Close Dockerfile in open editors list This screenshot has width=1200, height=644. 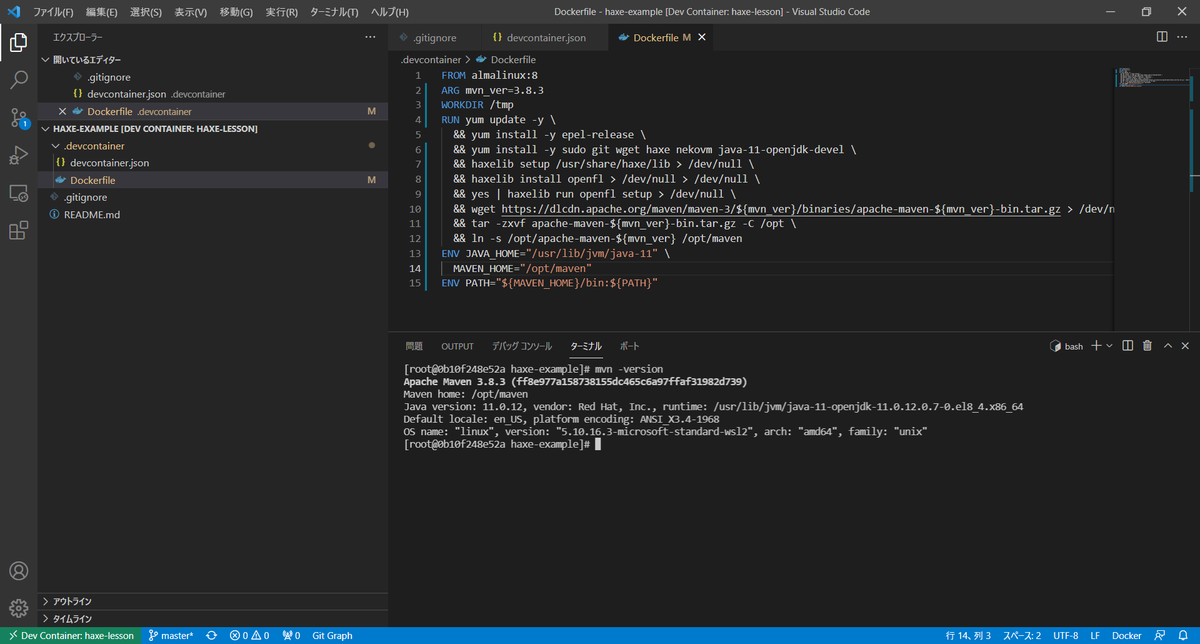(63, 111)
